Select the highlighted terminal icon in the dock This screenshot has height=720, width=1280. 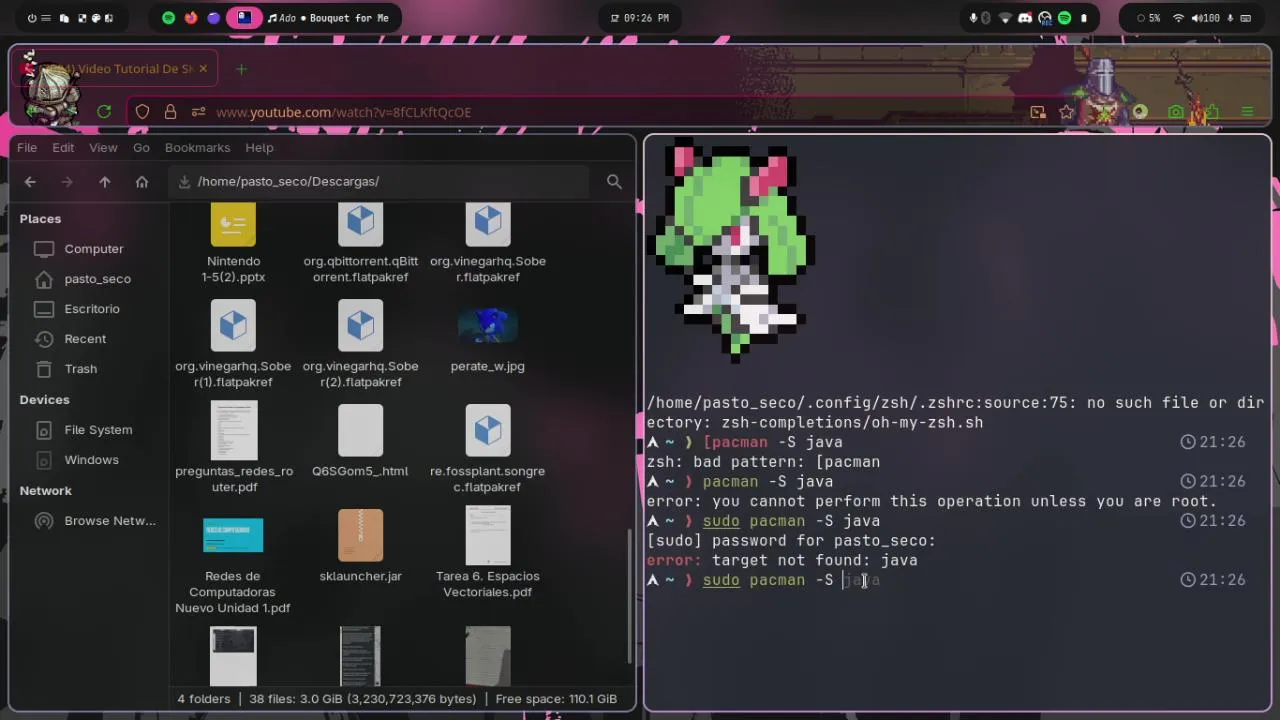click(243, 18)
